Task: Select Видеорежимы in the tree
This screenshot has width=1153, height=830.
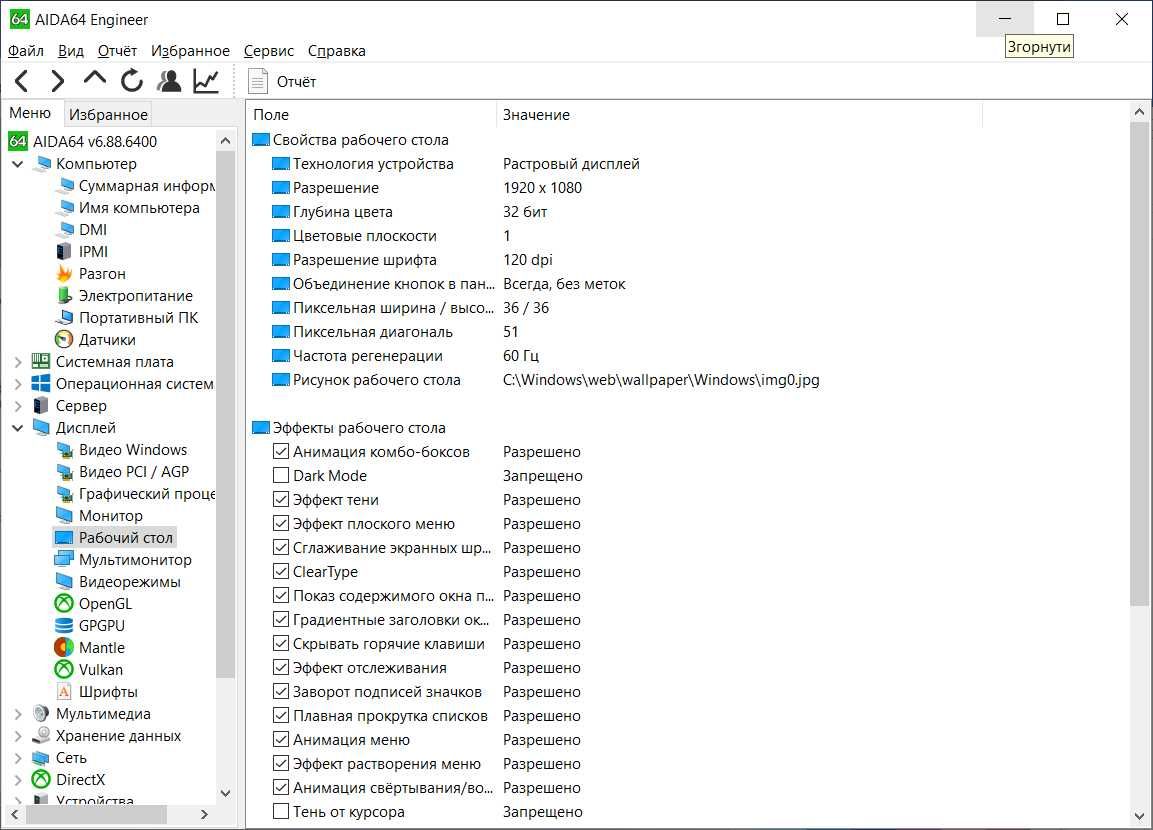Action: 129,582
